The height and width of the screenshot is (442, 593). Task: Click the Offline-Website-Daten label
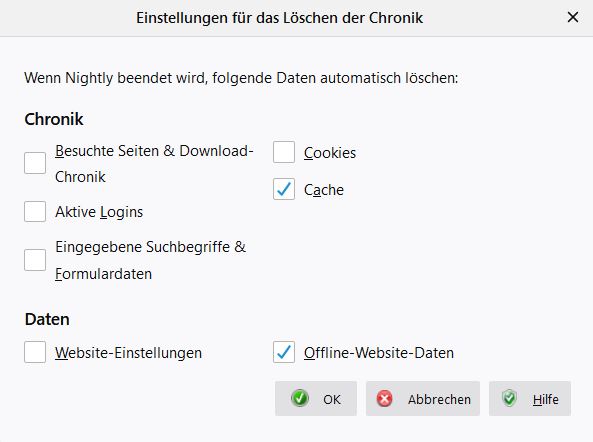coord(379,353)
